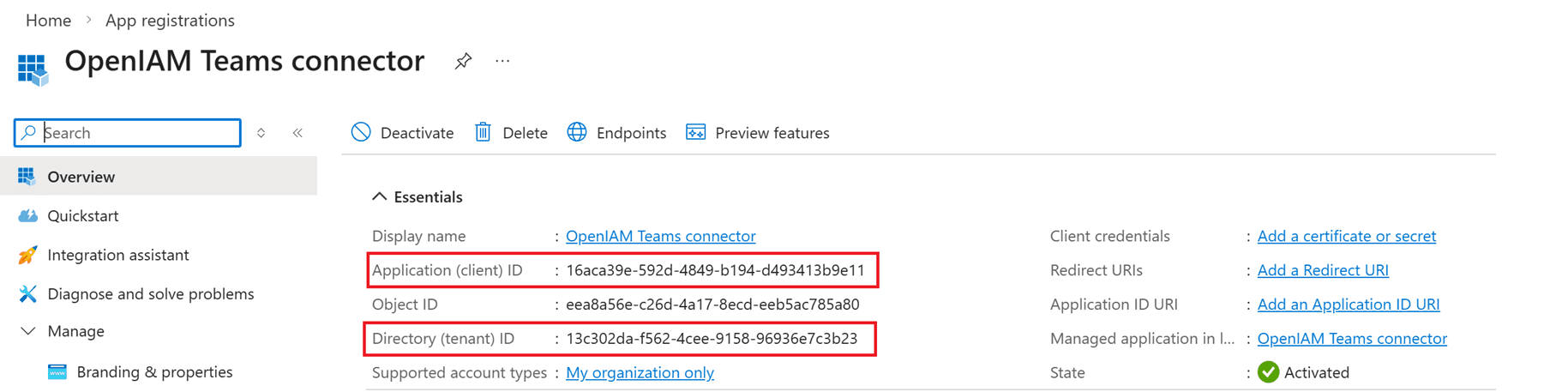
Task: Click the Deactivate icon in toolbar
Action: [361, 132]
